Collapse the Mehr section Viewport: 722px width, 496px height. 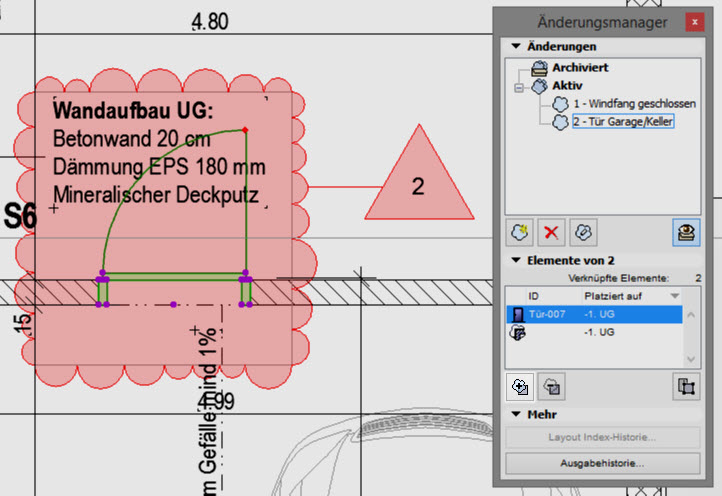tap(516, 414)
